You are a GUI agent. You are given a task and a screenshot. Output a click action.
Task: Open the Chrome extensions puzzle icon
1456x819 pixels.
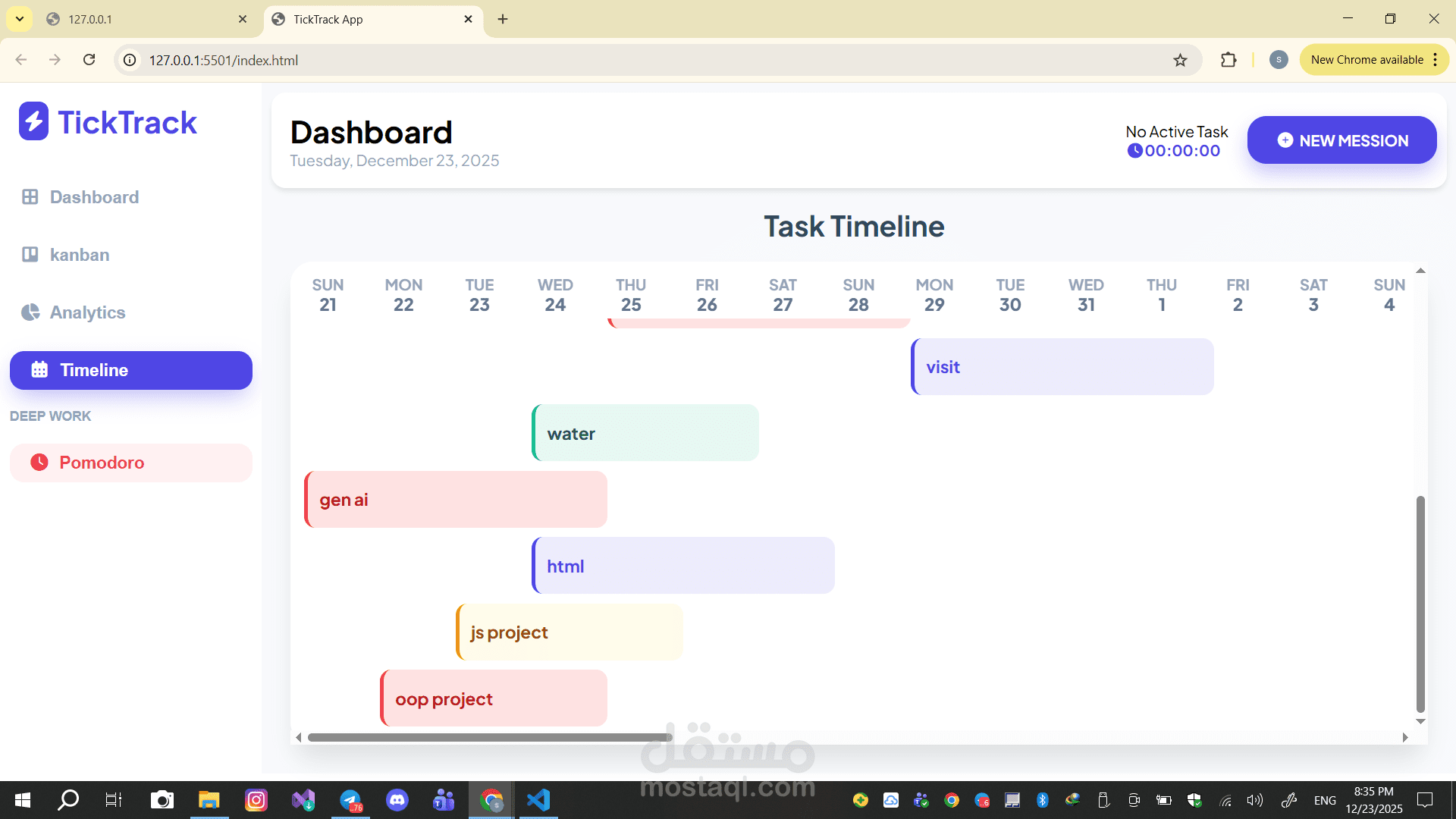1228,60
